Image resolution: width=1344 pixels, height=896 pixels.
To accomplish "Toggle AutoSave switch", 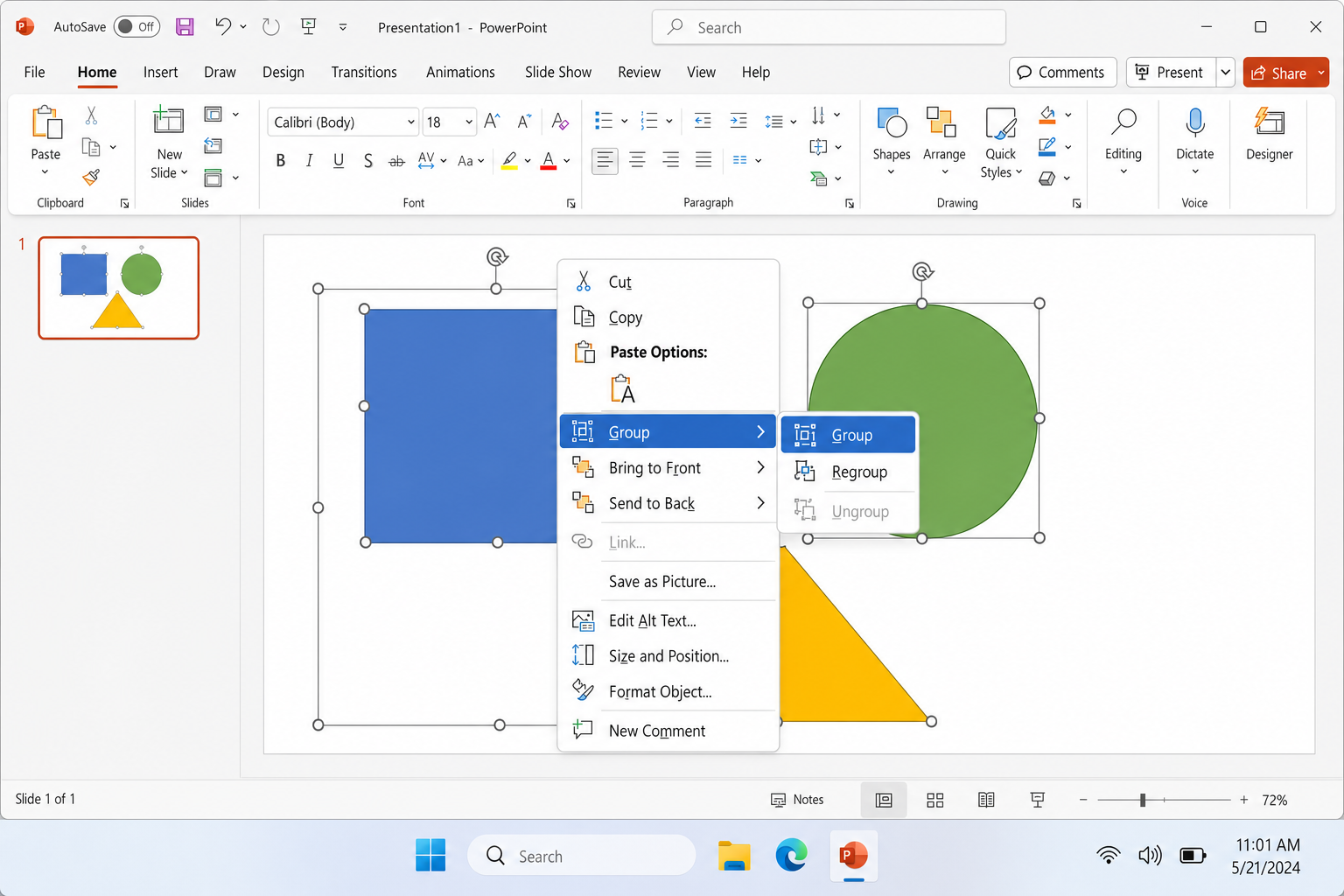I will coord(136,27).
